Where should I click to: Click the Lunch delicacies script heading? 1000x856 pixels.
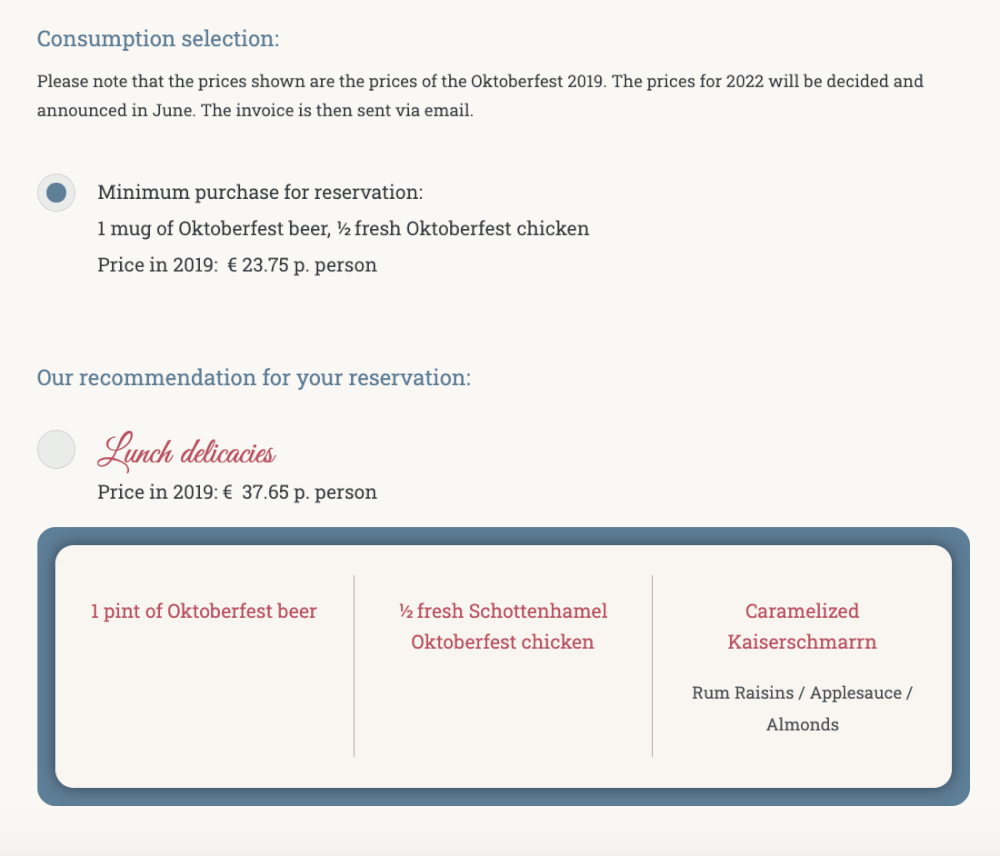pyautogui.click(x=186, y=452)
